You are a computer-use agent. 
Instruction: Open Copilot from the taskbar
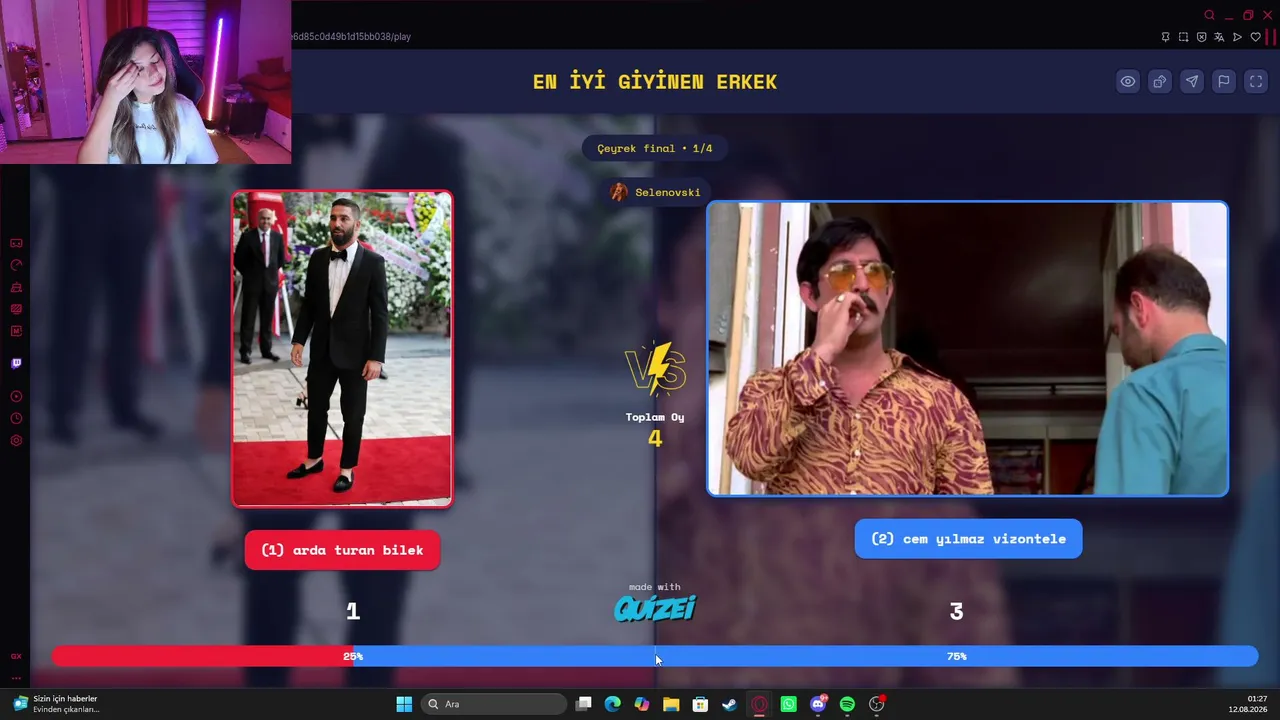tap(642, 704)
